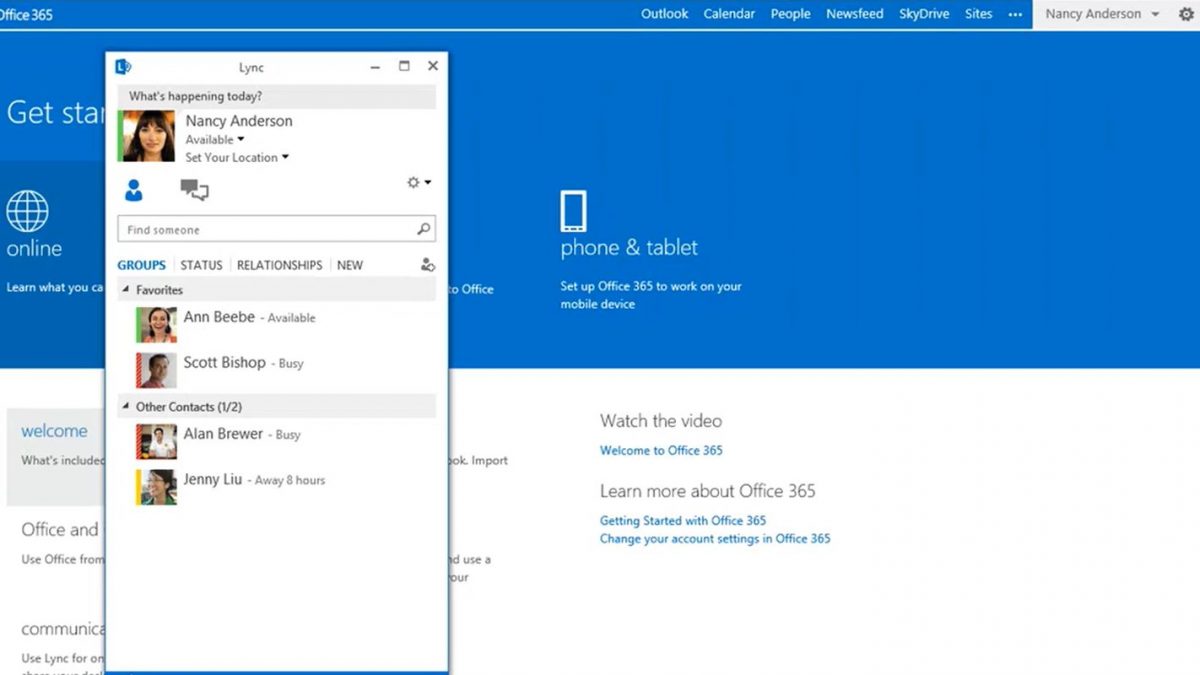Open Office 365 settings gear icon

[1186, 14]
